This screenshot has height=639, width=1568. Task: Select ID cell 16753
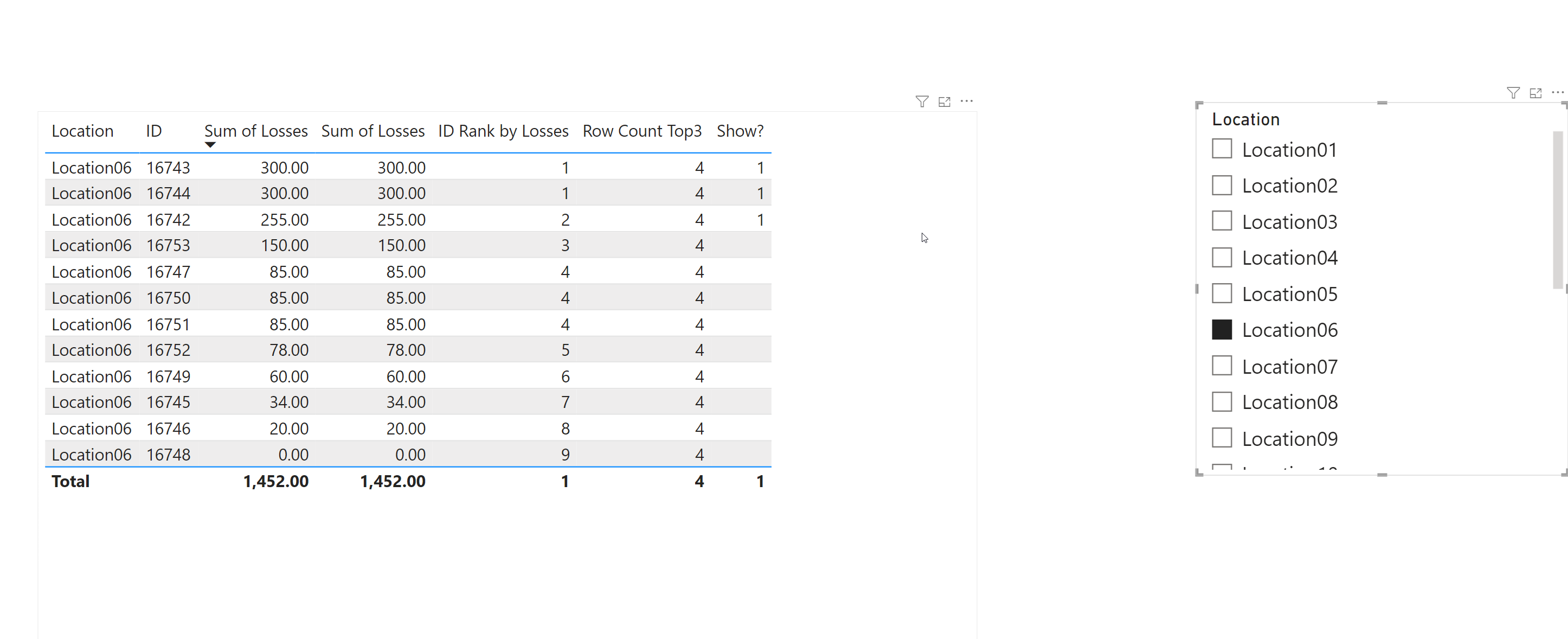click(x=168, y=246)
